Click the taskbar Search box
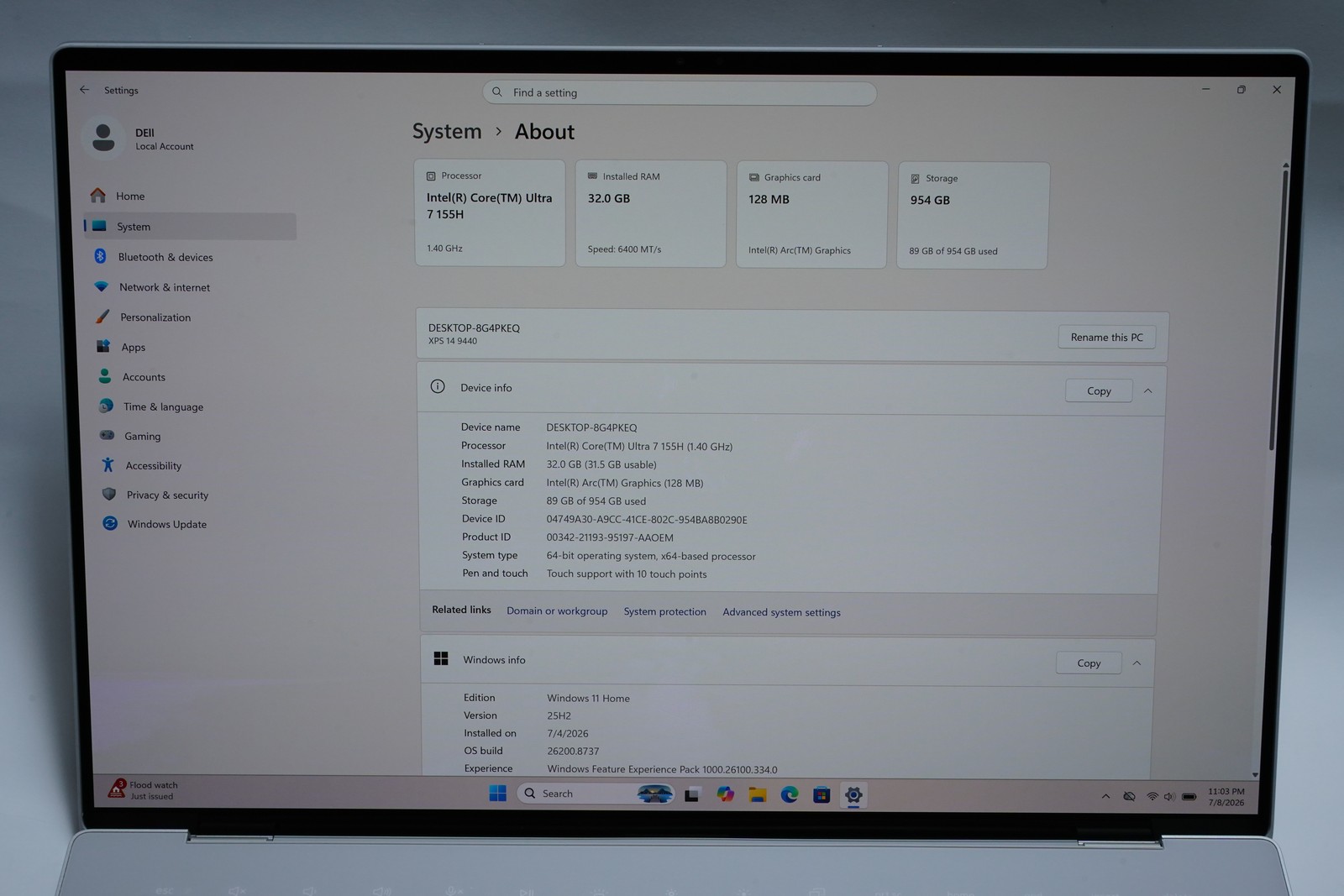This screenshot has height=896, width=1344. 596,793
